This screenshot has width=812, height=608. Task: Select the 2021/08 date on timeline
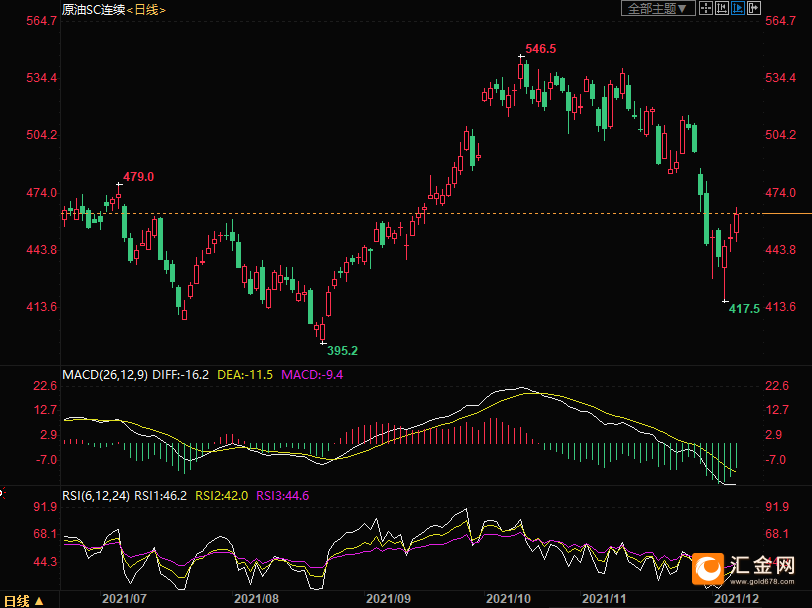click(257, 598)
